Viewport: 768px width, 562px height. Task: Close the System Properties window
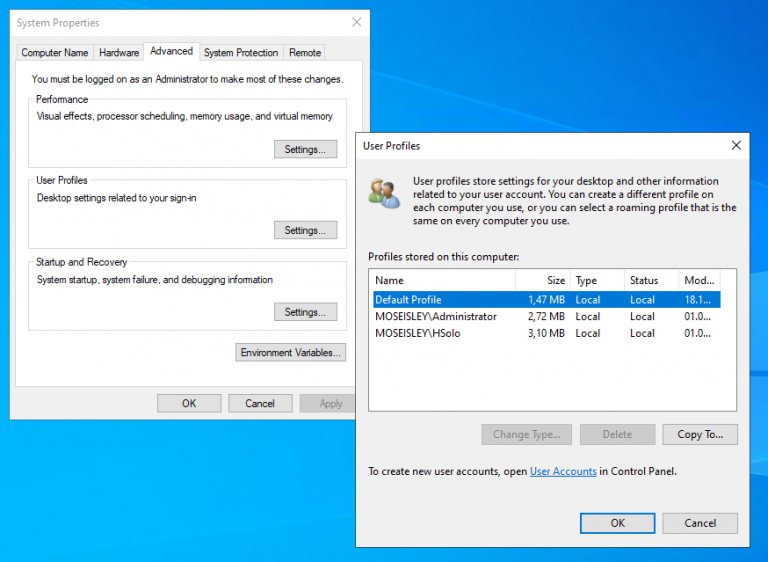356,22
